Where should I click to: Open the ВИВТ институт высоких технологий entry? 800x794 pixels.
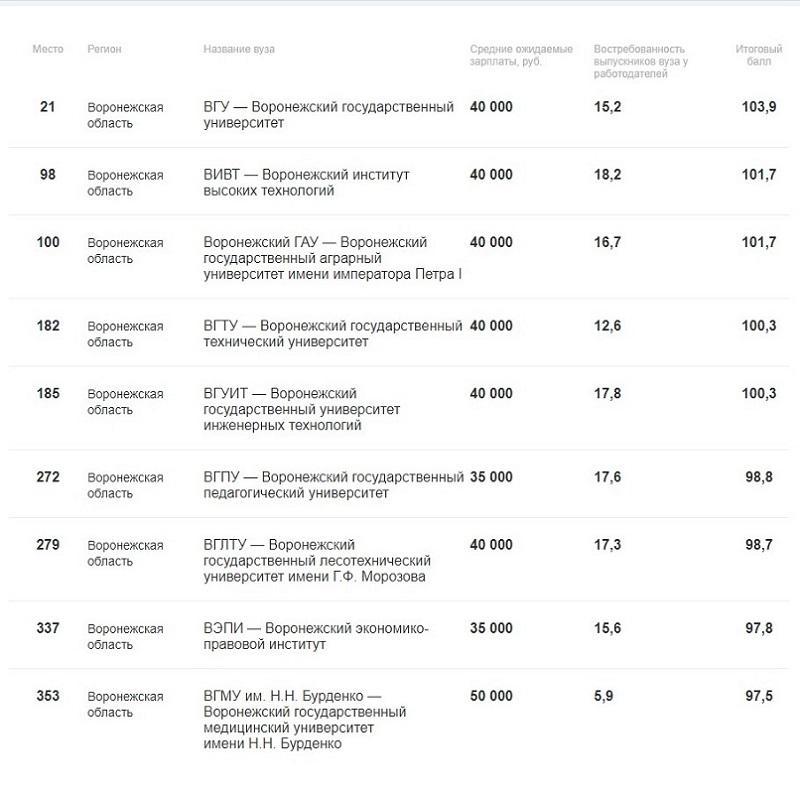[x=306, y=182]
